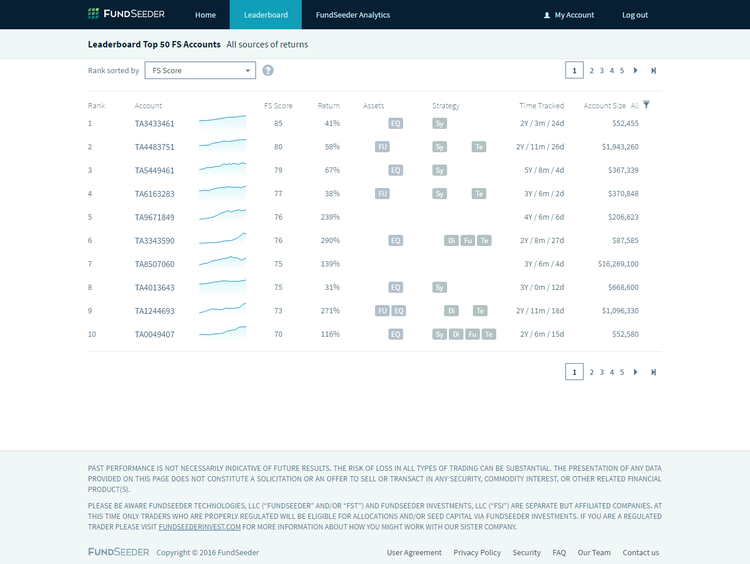Click the help question mark icon
750x564 pixels.
(x=268, y=70)
